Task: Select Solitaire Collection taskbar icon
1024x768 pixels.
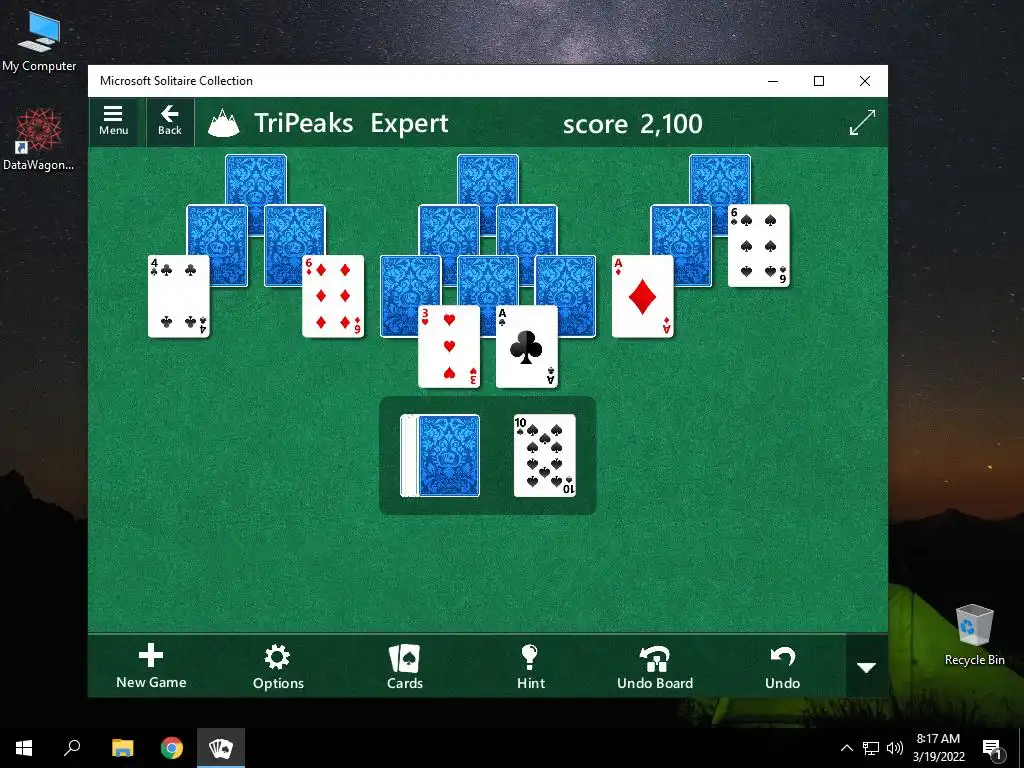Action: 221,748
